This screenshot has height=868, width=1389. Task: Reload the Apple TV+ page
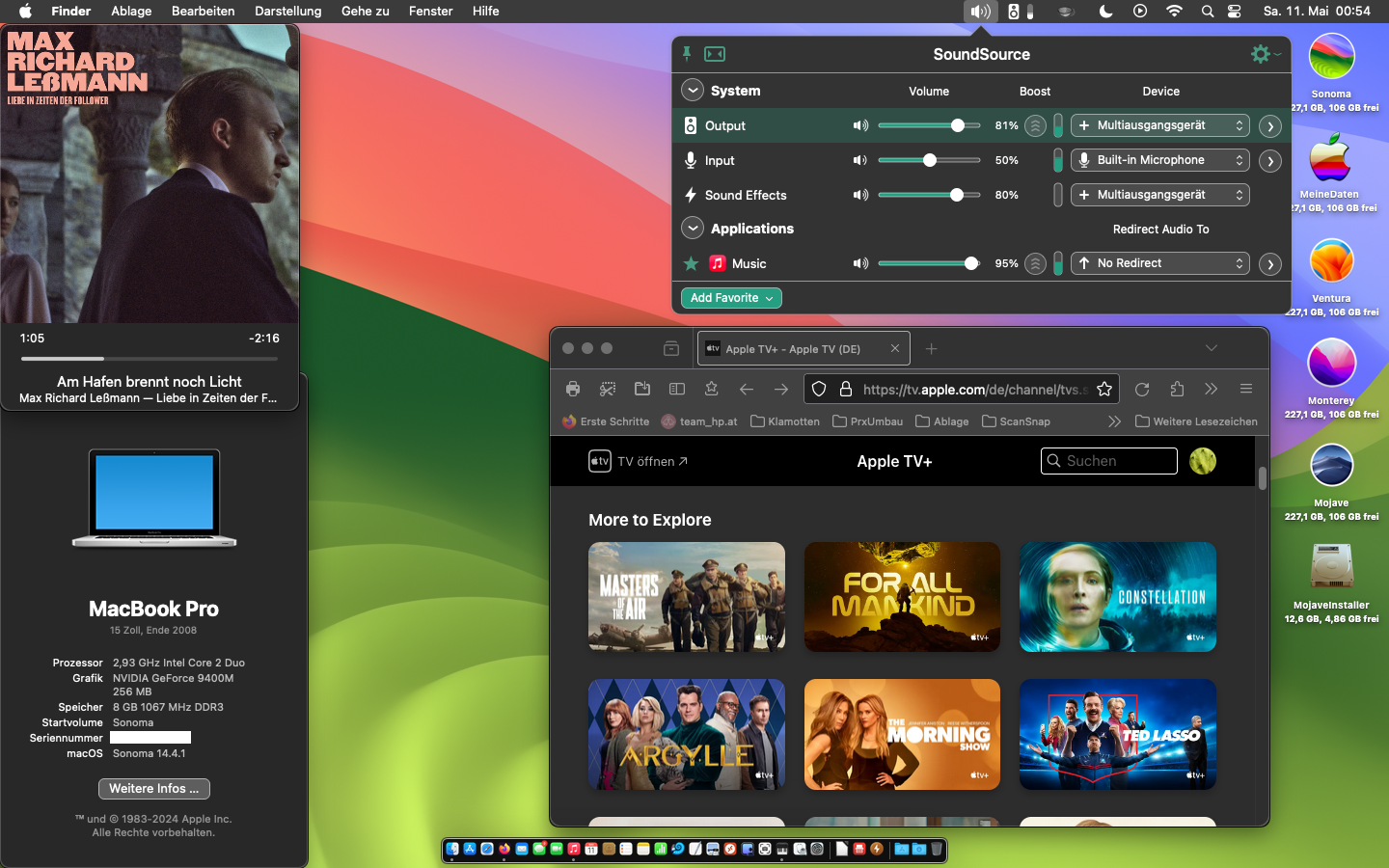coord(1142,389)
